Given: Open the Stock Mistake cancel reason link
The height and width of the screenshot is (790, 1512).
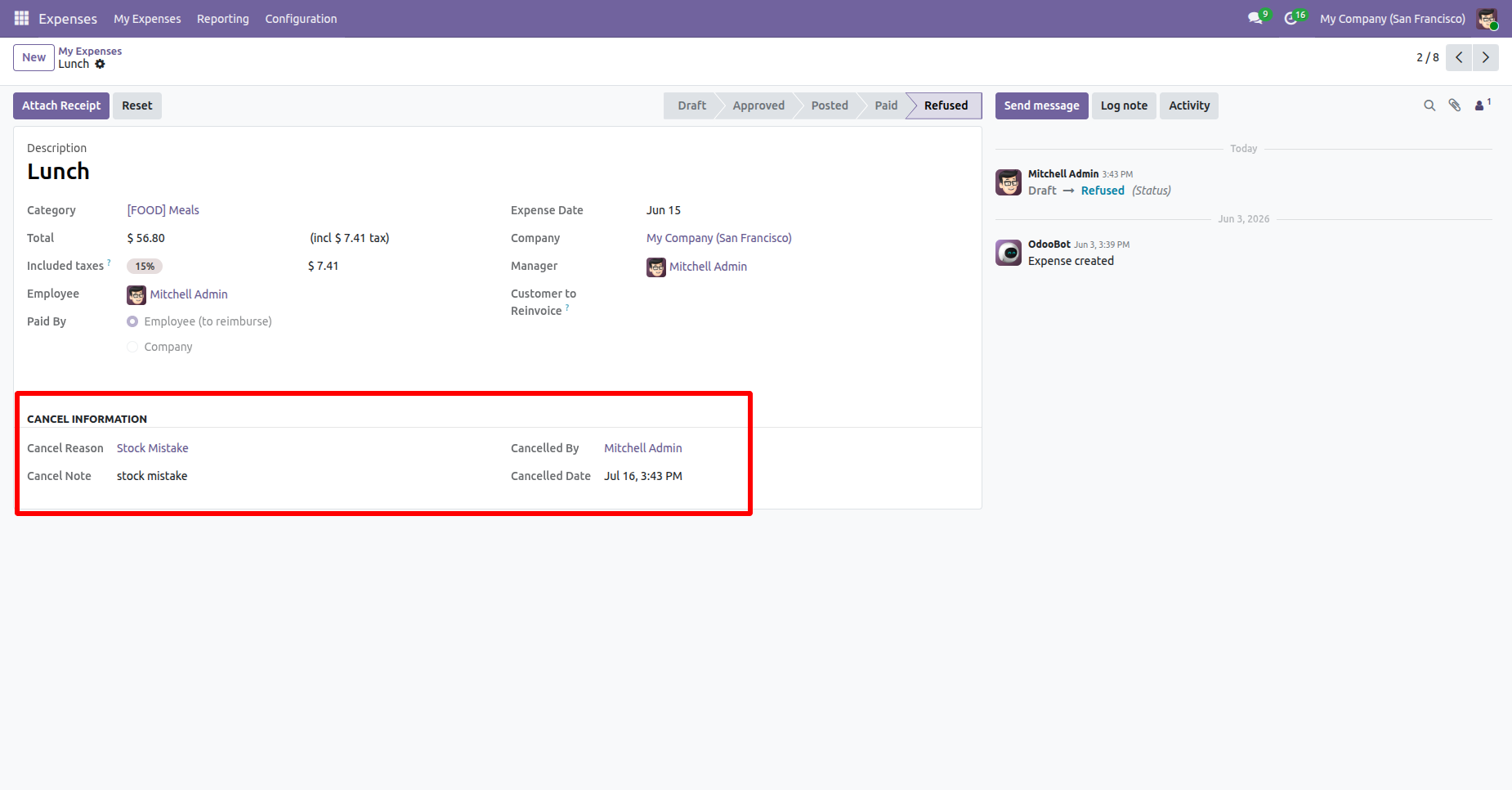Looking at the screenshot, I should [x=153, y=448].
